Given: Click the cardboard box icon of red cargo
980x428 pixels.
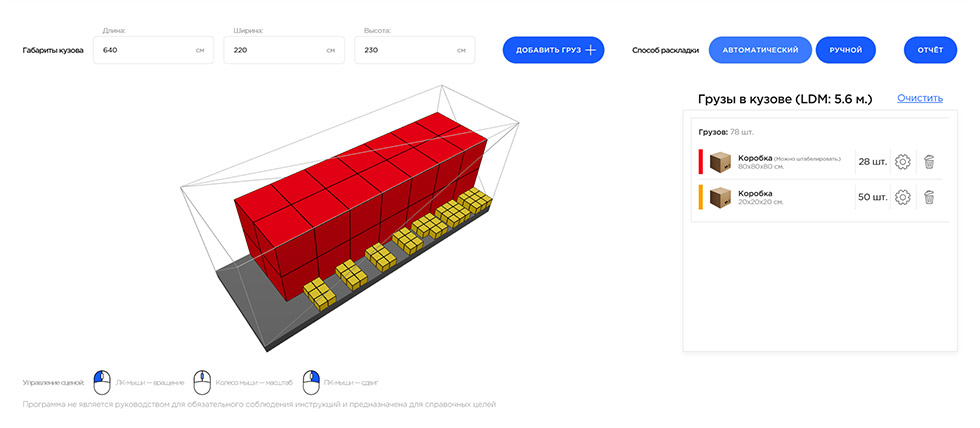Looking at the screenshot, I should tap(720, 162).
